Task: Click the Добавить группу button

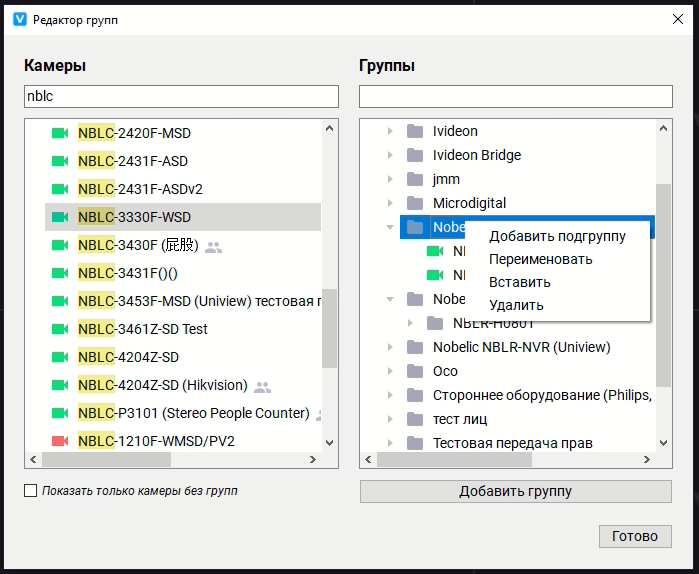Action: (516, 492)
